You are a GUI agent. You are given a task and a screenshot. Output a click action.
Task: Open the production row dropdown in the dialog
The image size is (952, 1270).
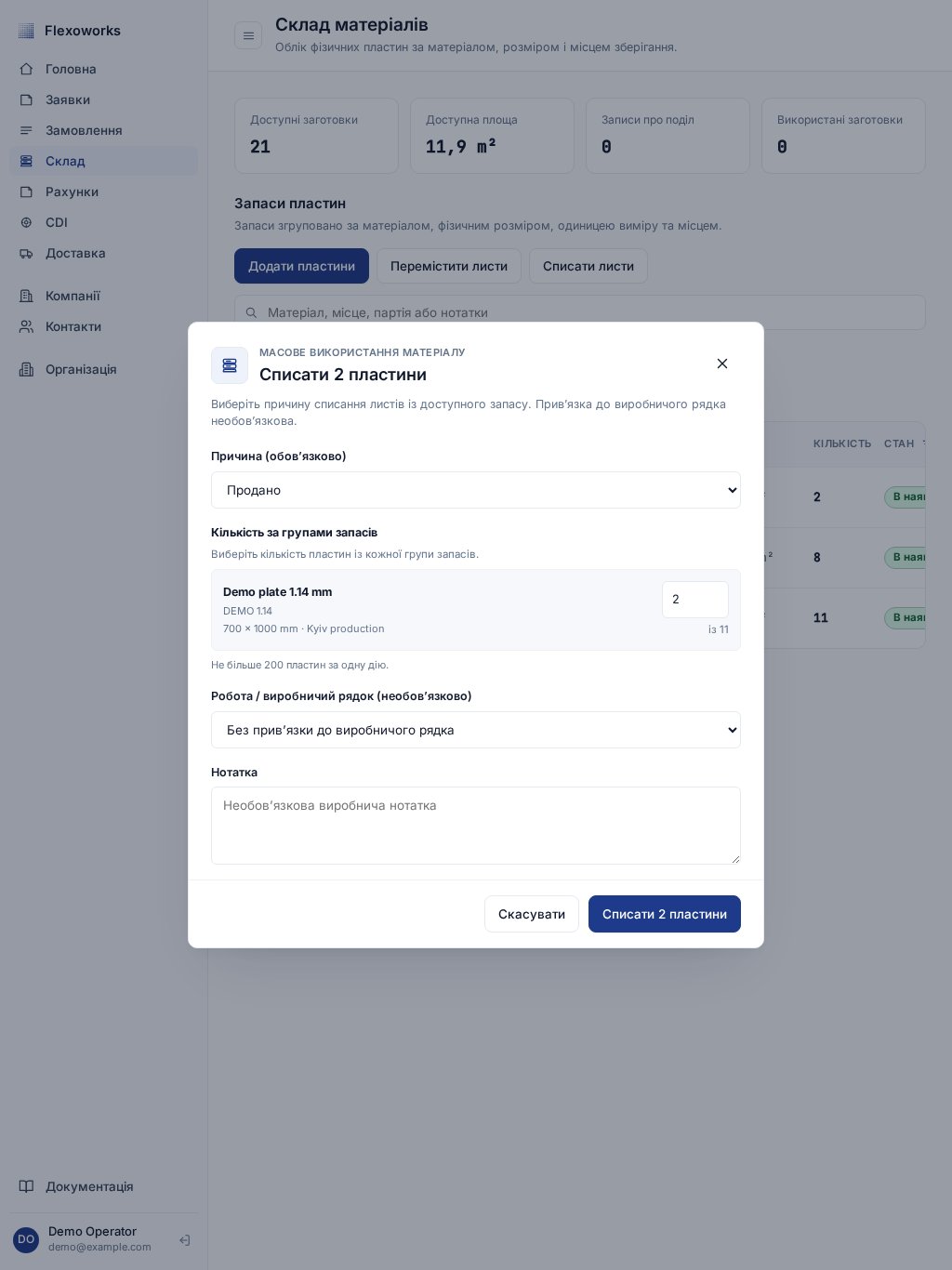click(x=476, y=730)
